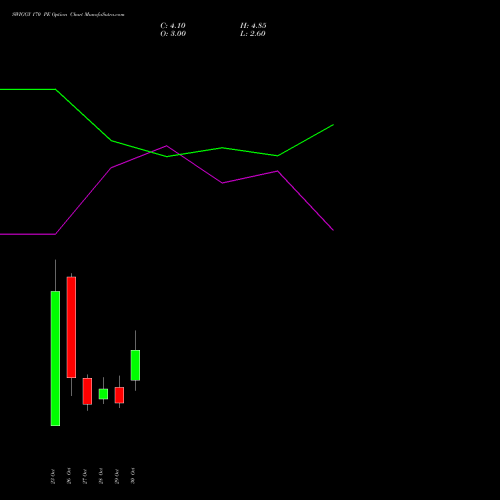500x500 pixels.
Task: Select the tall red candle for 26 Oct
Action: (71, 327)
